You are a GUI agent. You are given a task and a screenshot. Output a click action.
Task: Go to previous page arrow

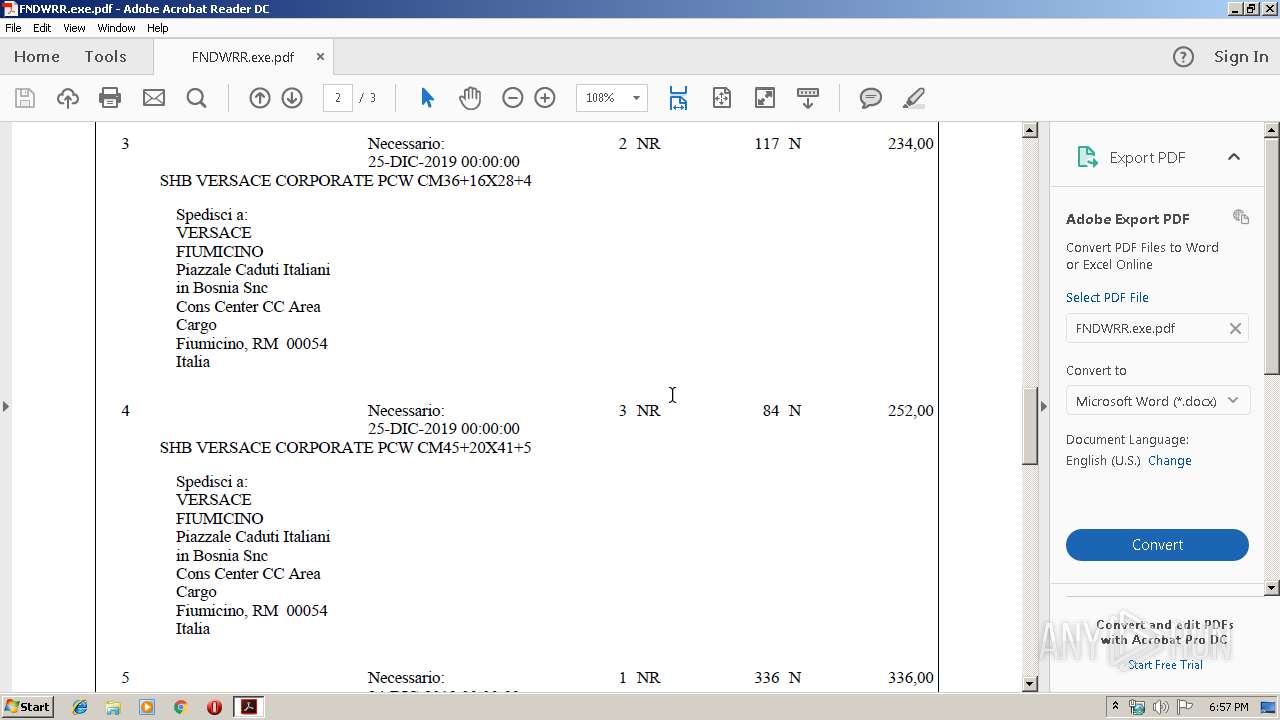click(260, 98)
